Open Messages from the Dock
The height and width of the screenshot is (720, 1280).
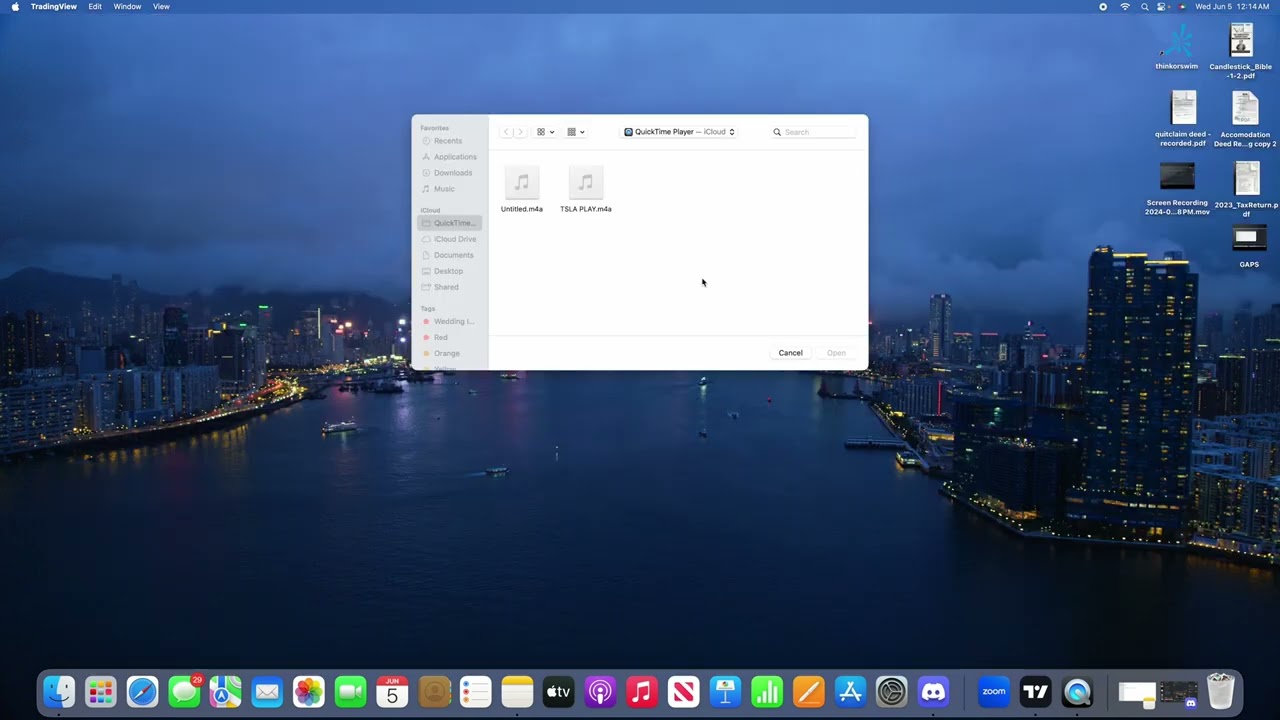point(184,691)
